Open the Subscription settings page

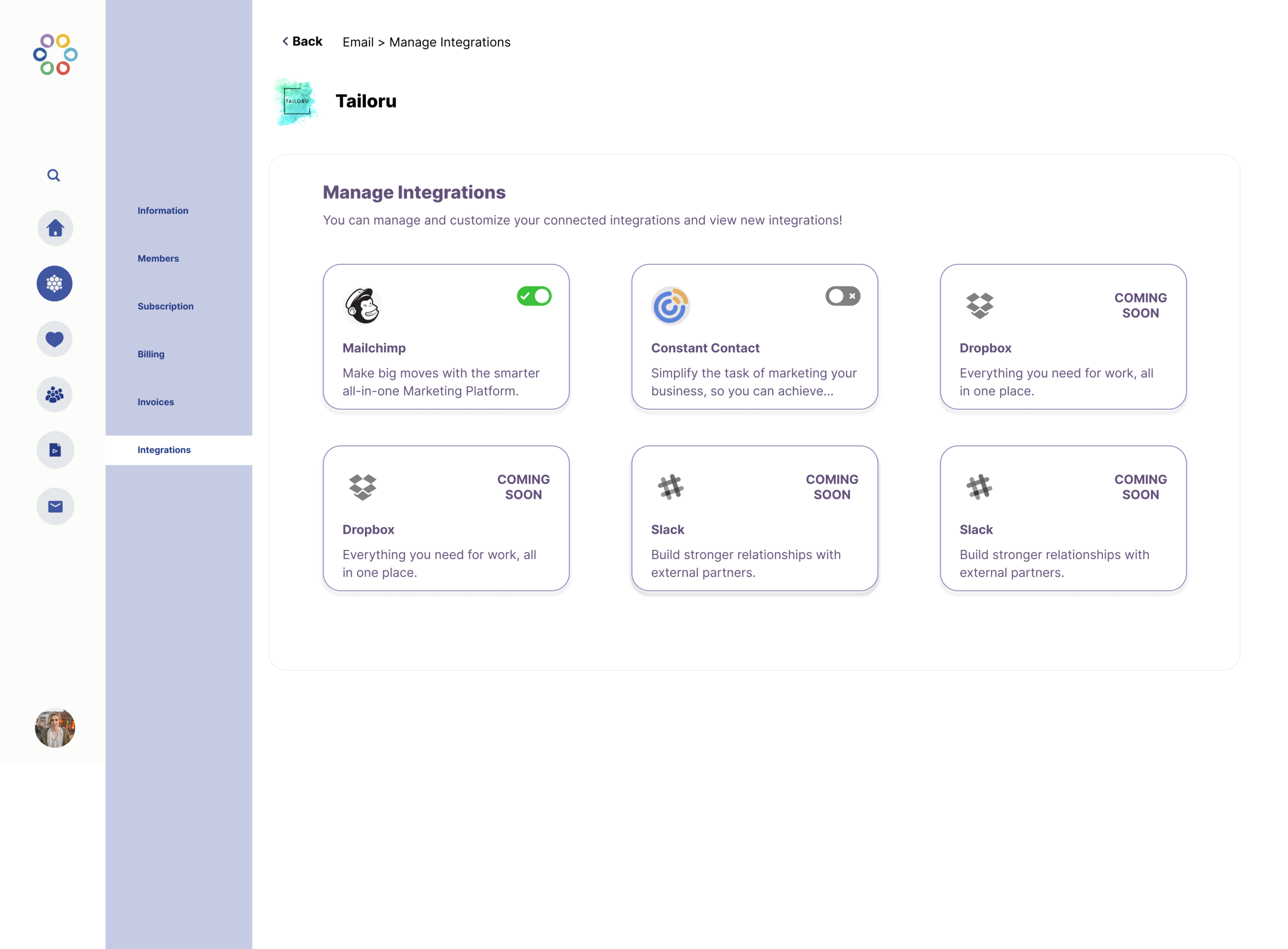[165, 306]
